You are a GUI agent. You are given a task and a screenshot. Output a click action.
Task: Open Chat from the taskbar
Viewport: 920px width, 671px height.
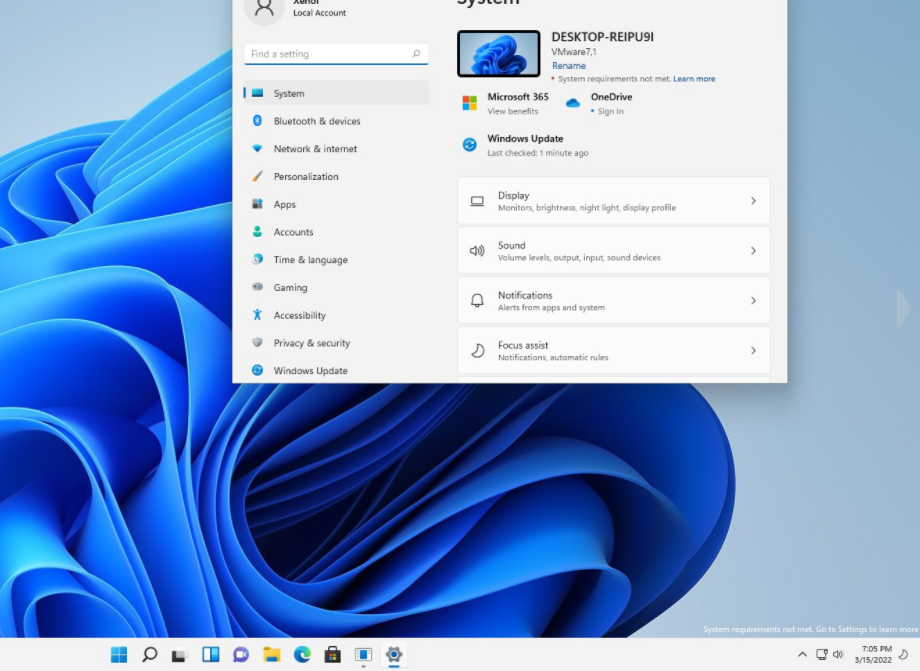241,655
